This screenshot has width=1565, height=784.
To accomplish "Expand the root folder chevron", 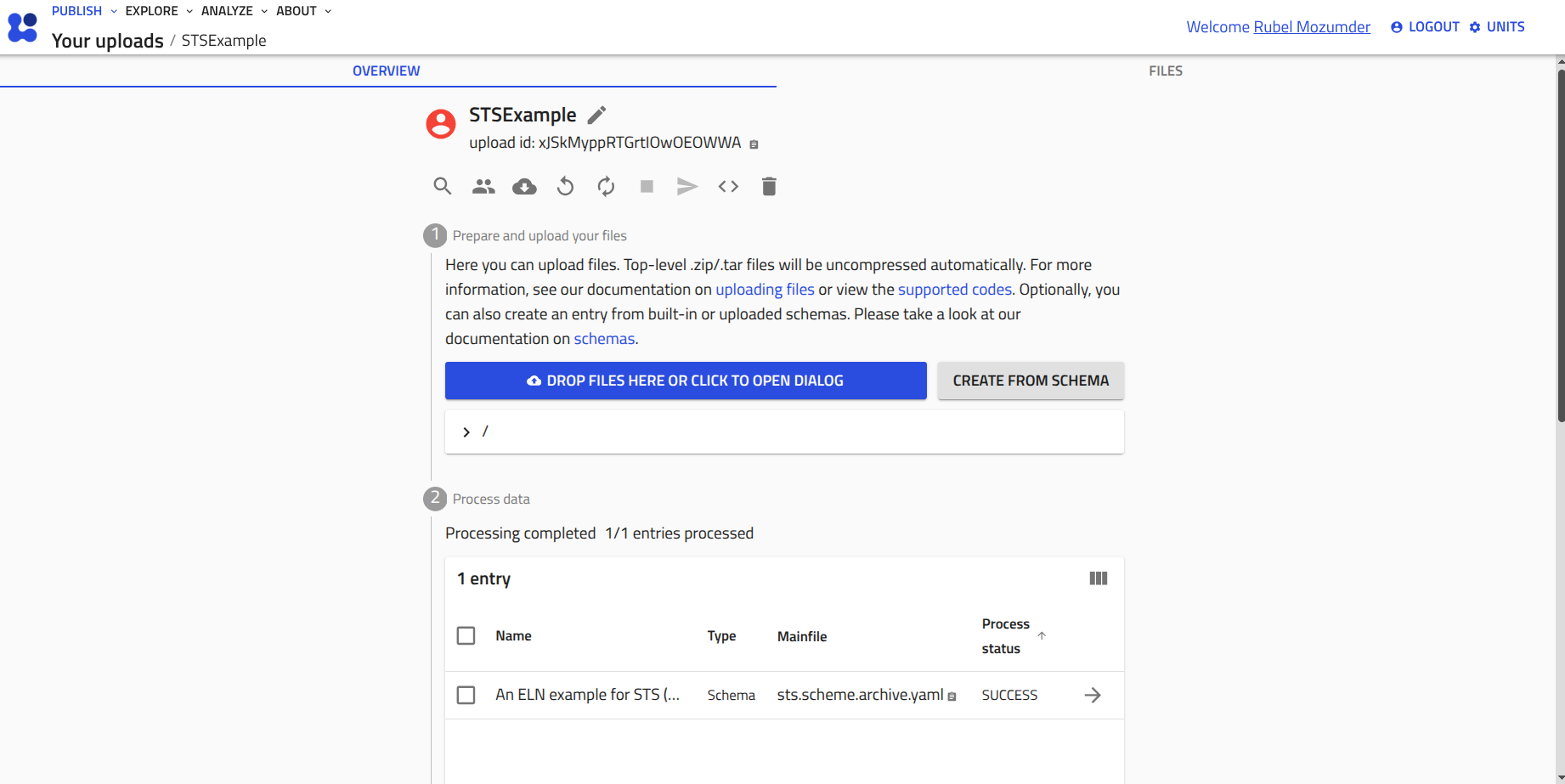I will pos(466,432).
